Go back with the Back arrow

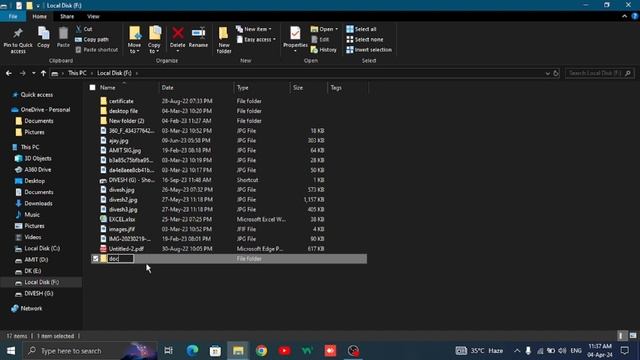9,73
